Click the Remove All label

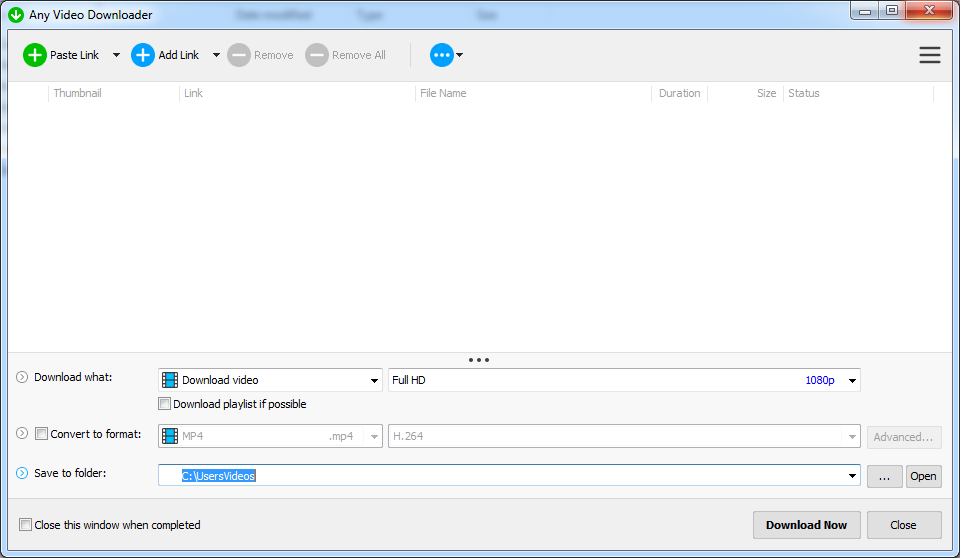coord(359,55)
